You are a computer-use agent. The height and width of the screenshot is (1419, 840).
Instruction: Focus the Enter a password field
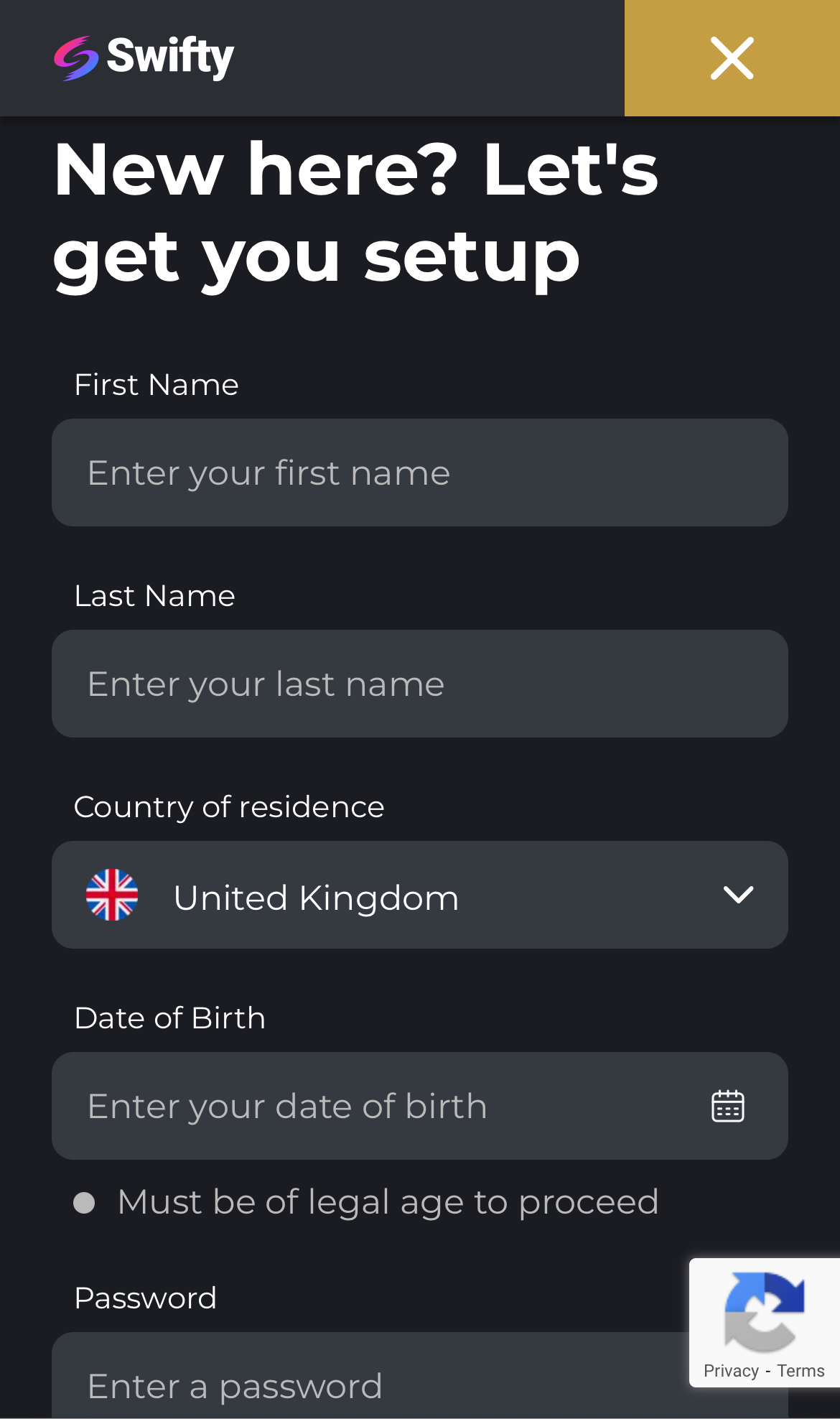(359, 1386)
